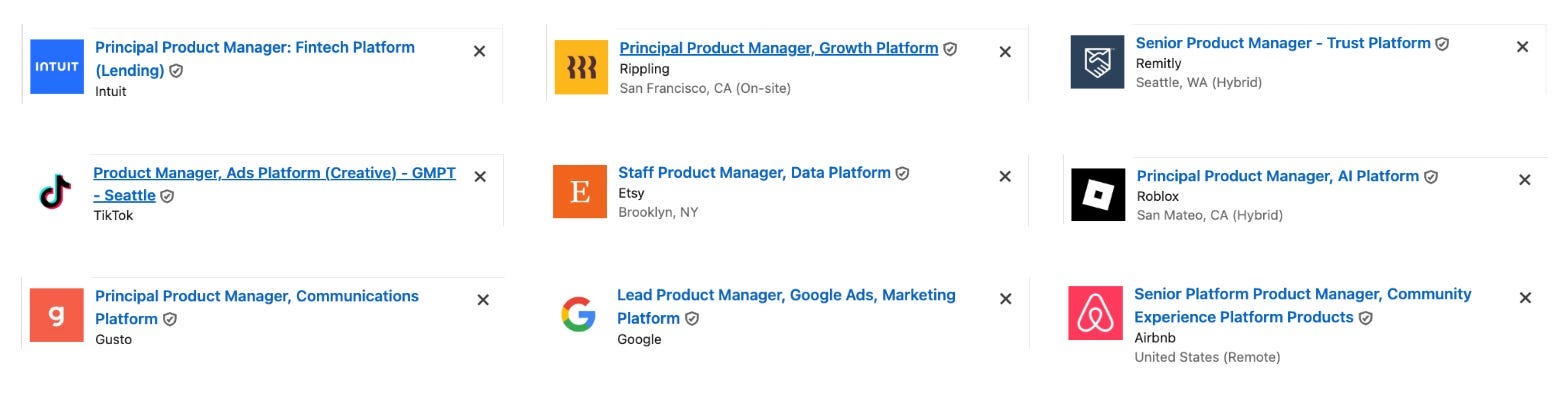The width and height of the screenshot is (1555, 397).
Task: Dismiss the Intuit Fintech Platform job
Action: (x=479, y=51)
